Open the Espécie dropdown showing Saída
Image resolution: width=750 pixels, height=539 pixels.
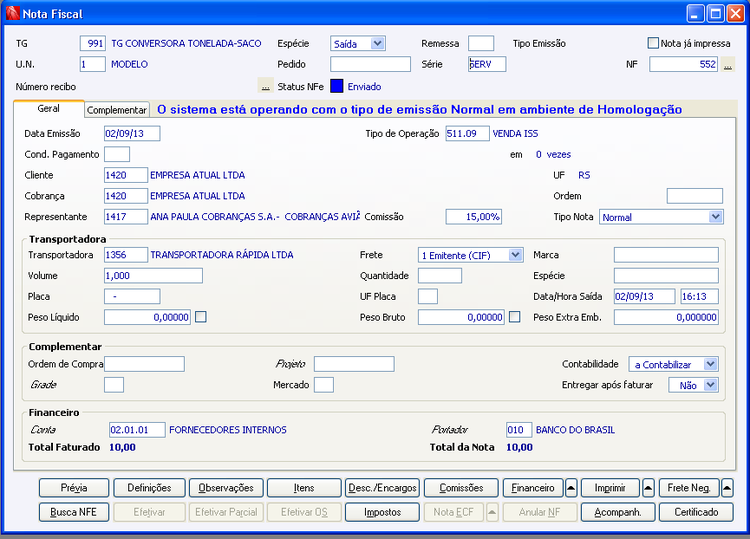coord(377,44)
